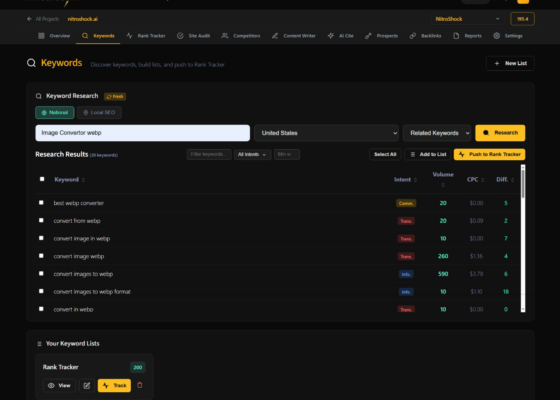Select the Keywords tab
This screenshot has height=400, width=560.
pyautogui.click(x=98, y=36)
